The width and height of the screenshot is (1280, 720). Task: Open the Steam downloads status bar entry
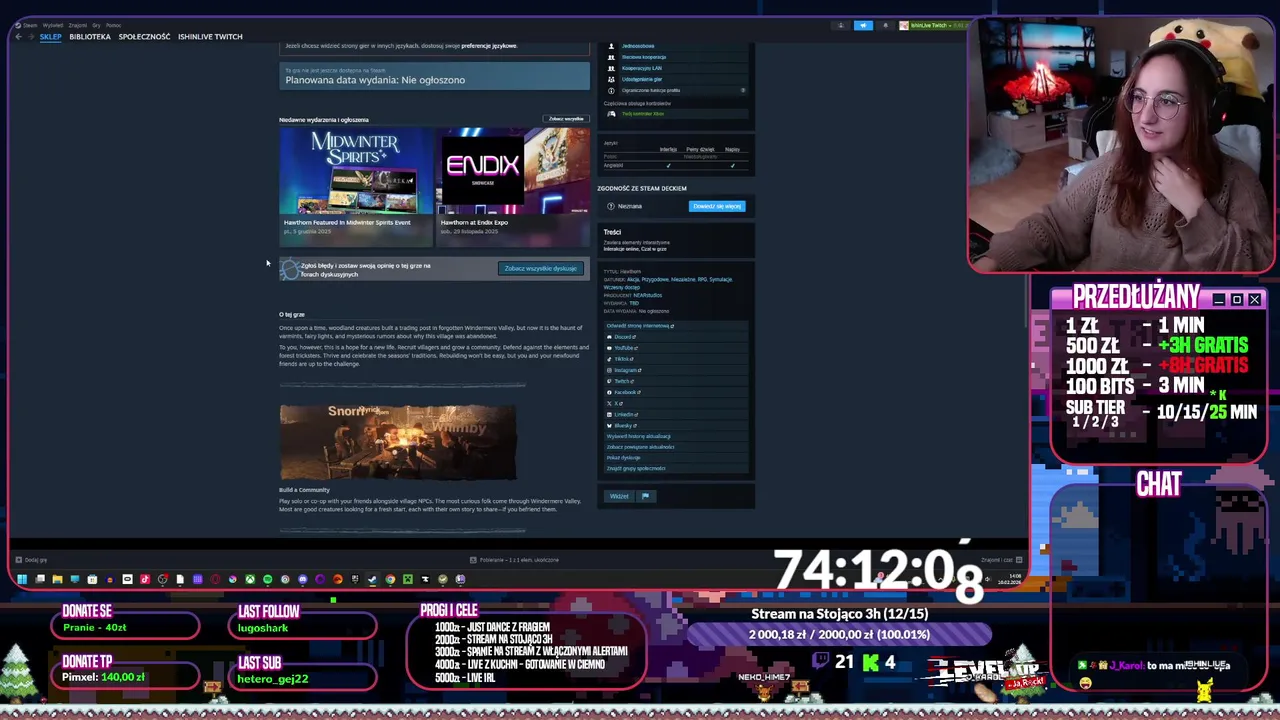514,560
